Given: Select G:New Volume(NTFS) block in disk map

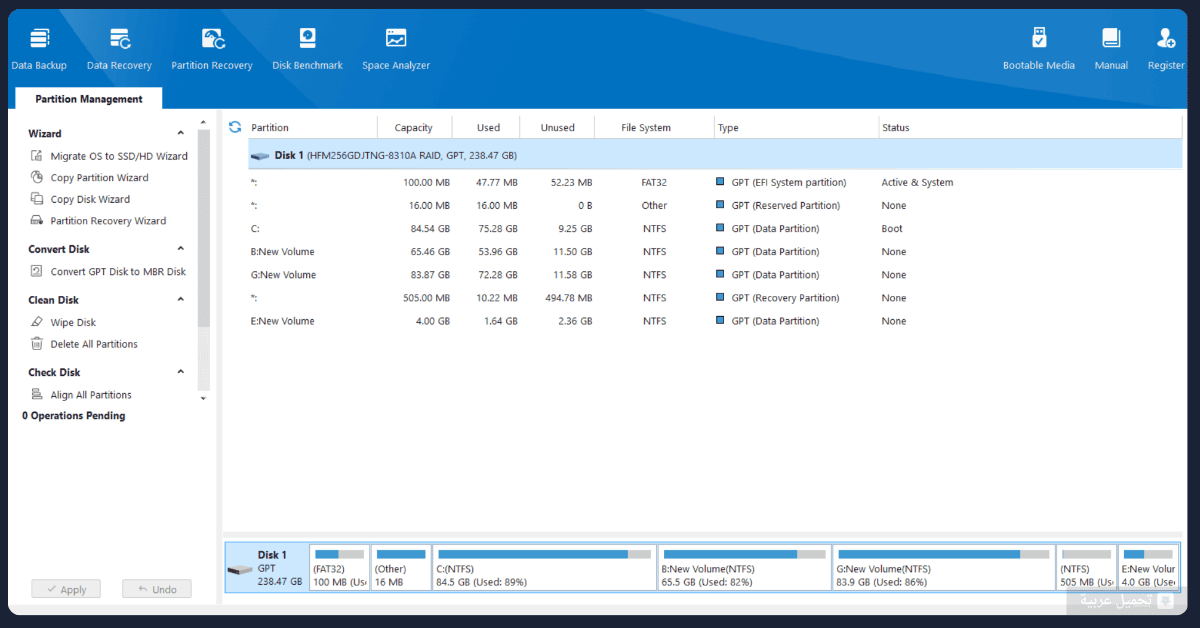Looking at the screenshot, I should tap(944, 568).
